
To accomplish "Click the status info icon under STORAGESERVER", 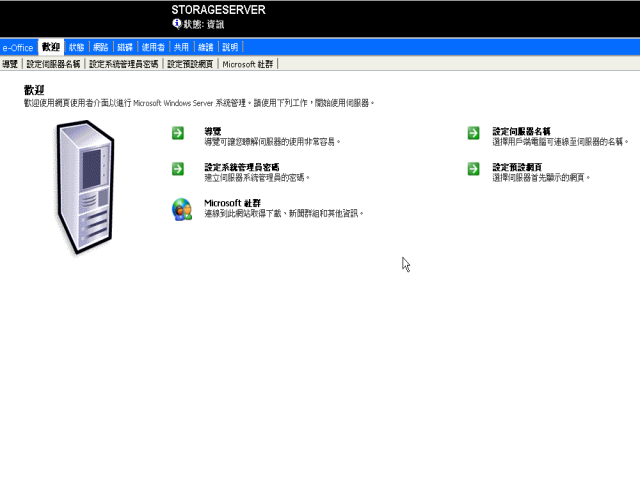I will [177, 24].
